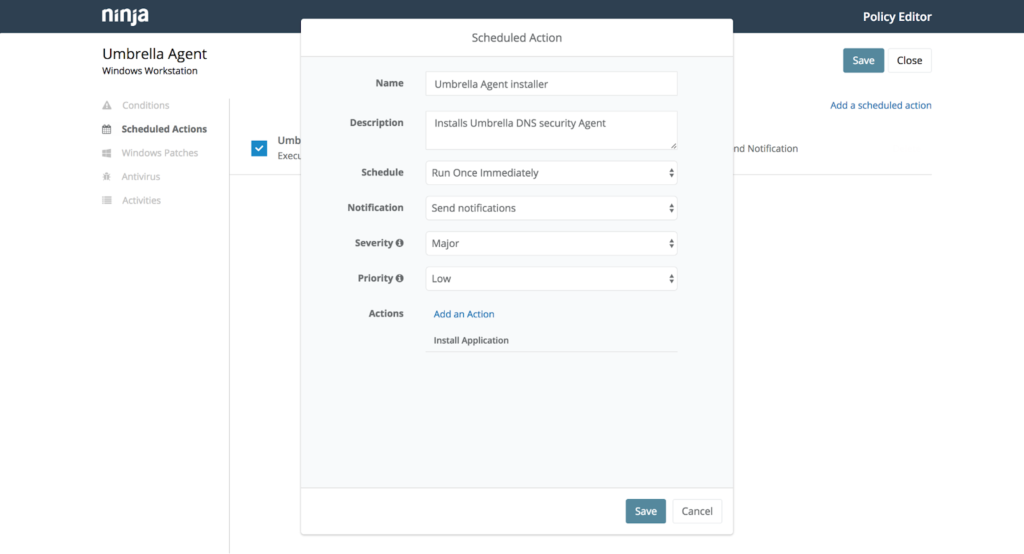Click the Policy Editor title text
The height and width of the screenshot is (554, 1024).
pos(897,17)
